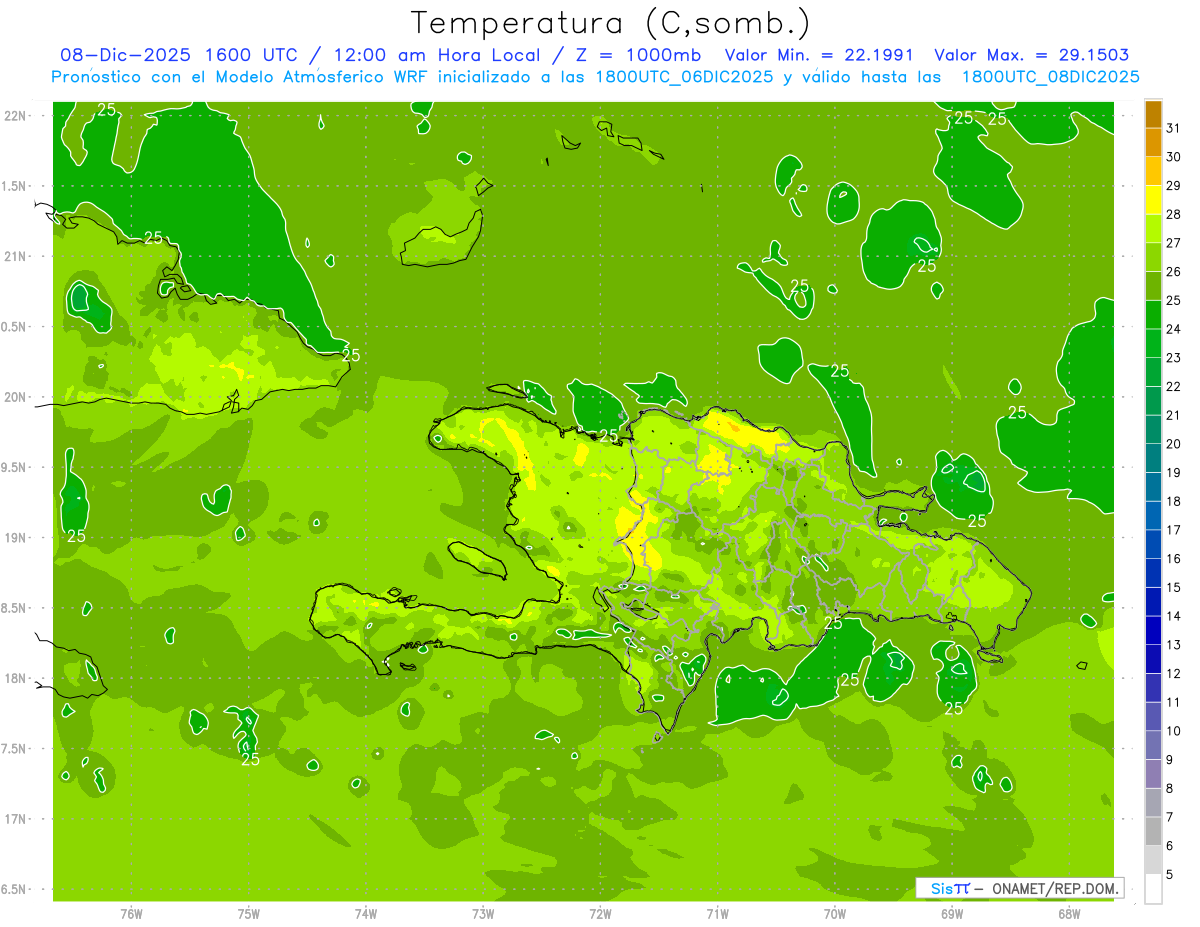Viewport: 1200px width, 927px height.
Task: Click the 20N latitude label
Action: pos(16,397)
